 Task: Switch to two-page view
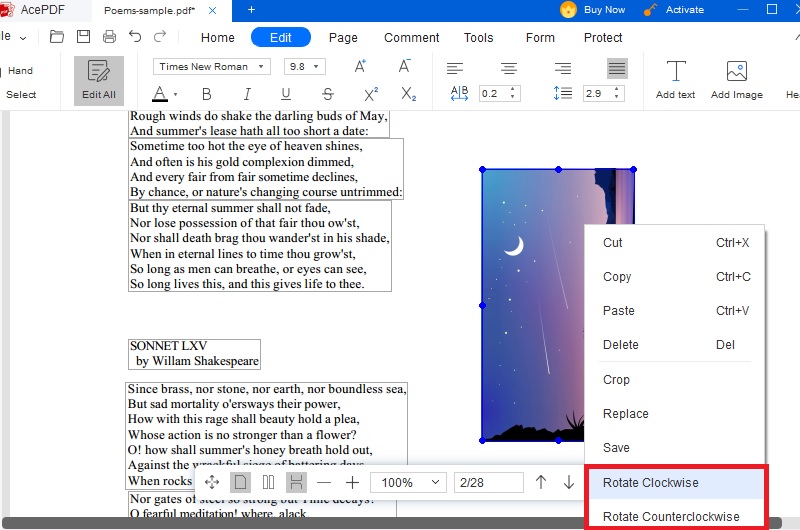(268, 482)
